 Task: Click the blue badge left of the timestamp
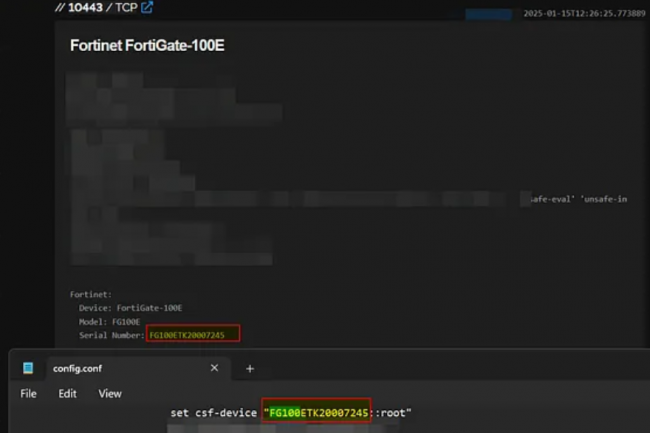click(x=489, y=14)
